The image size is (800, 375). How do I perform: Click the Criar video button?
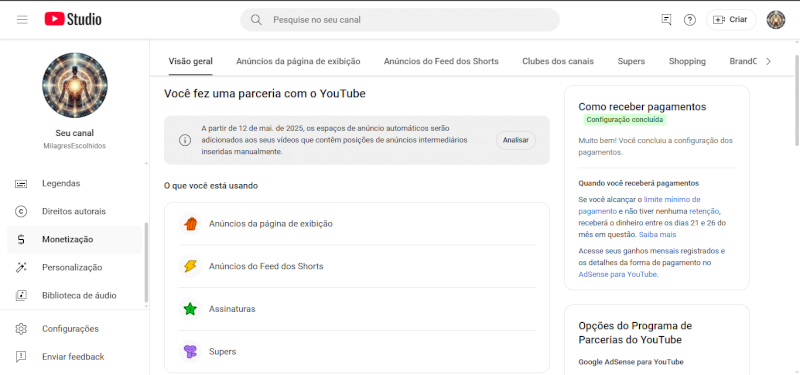(x=731, y=20)
